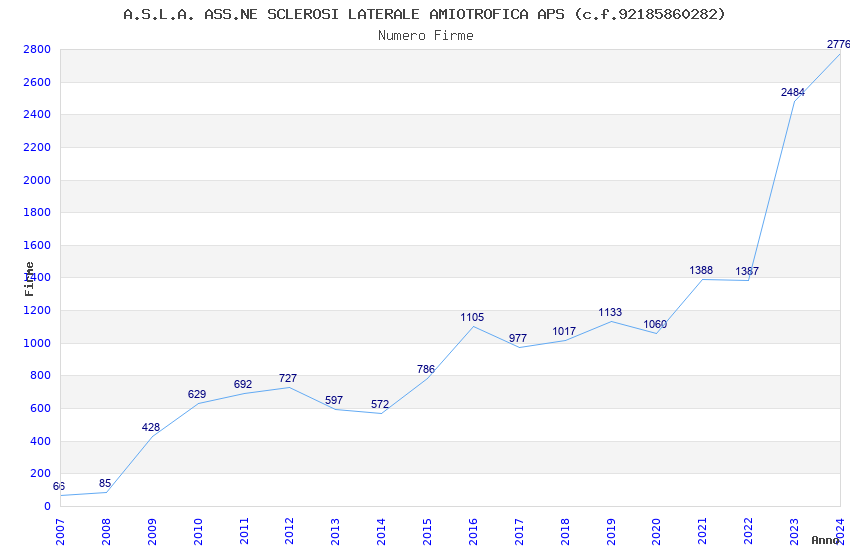Click y-axis value 0
This screenshot has width=850, height=550.
click(47, 506)
